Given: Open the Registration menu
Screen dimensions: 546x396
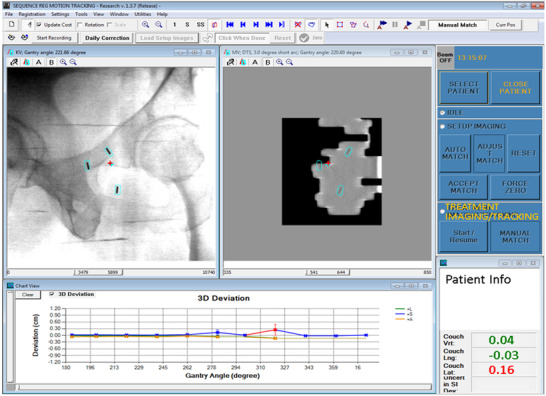Looking at the screenshot, I should (32, 14).
